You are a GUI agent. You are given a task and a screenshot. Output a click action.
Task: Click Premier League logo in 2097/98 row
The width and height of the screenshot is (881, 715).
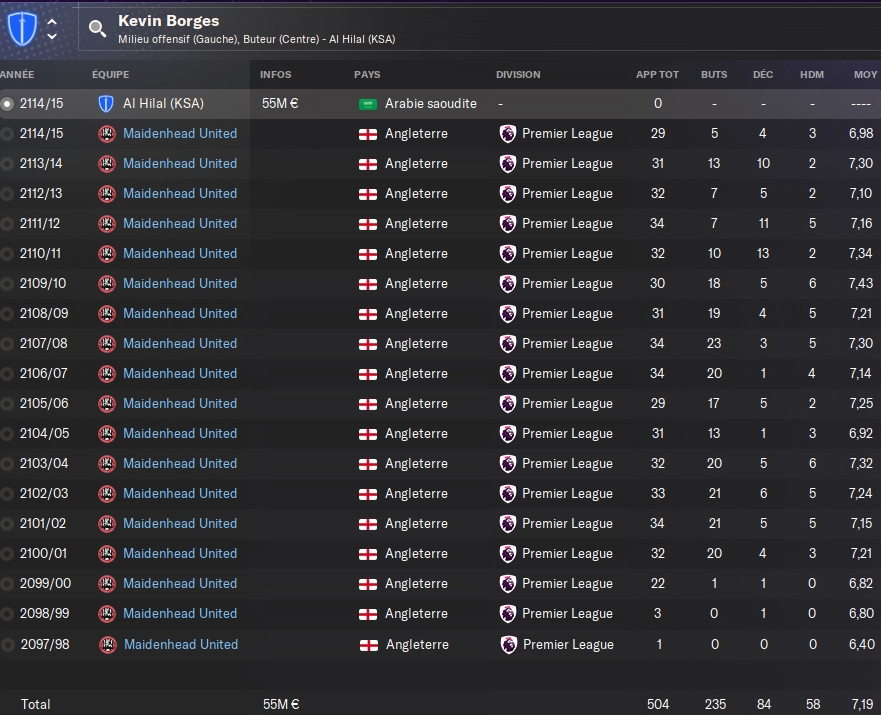pos(508,644)
